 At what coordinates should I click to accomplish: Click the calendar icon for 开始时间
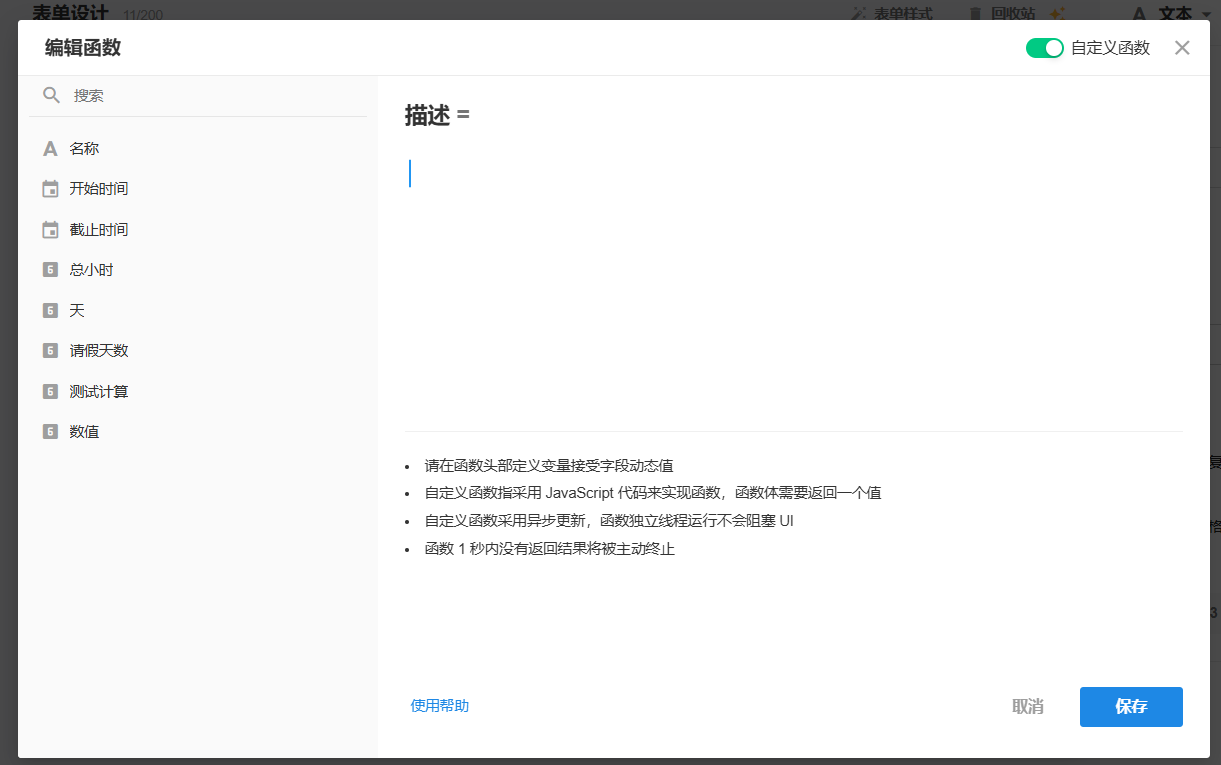[x=50, y=189]
